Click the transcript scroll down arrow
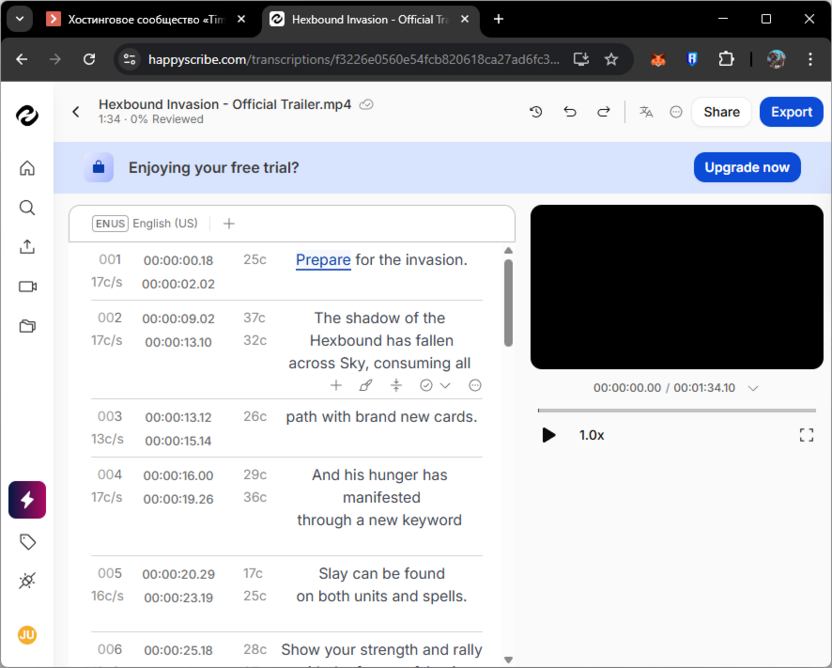Image resolution: width=832 pixels, height=668 pixels. (x=508, y=660)
